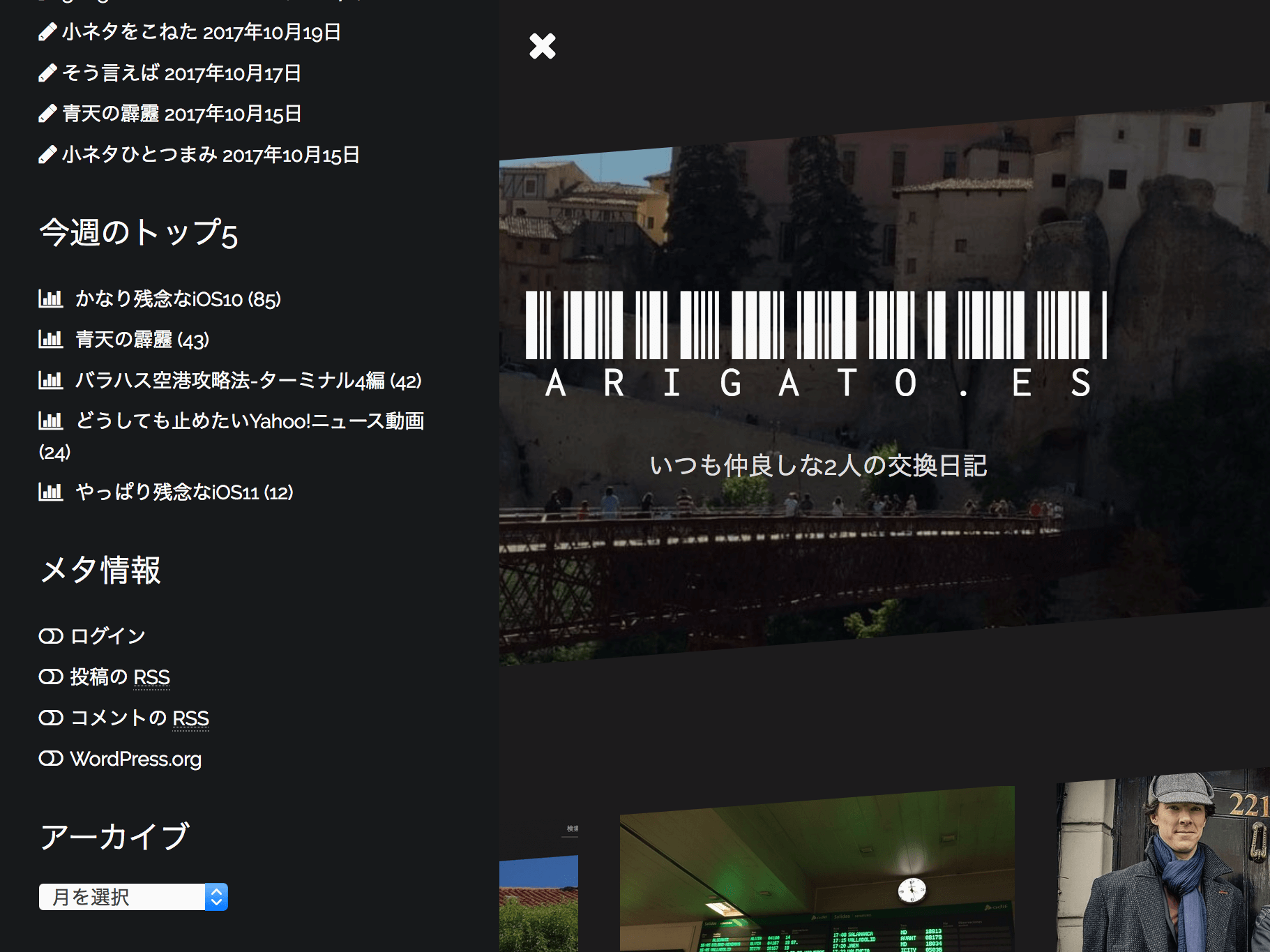Viewport: 1270px width, 952px height.
Task: Click chart icon beside やっぱり残念なiOS11
Action: [50, 492]
